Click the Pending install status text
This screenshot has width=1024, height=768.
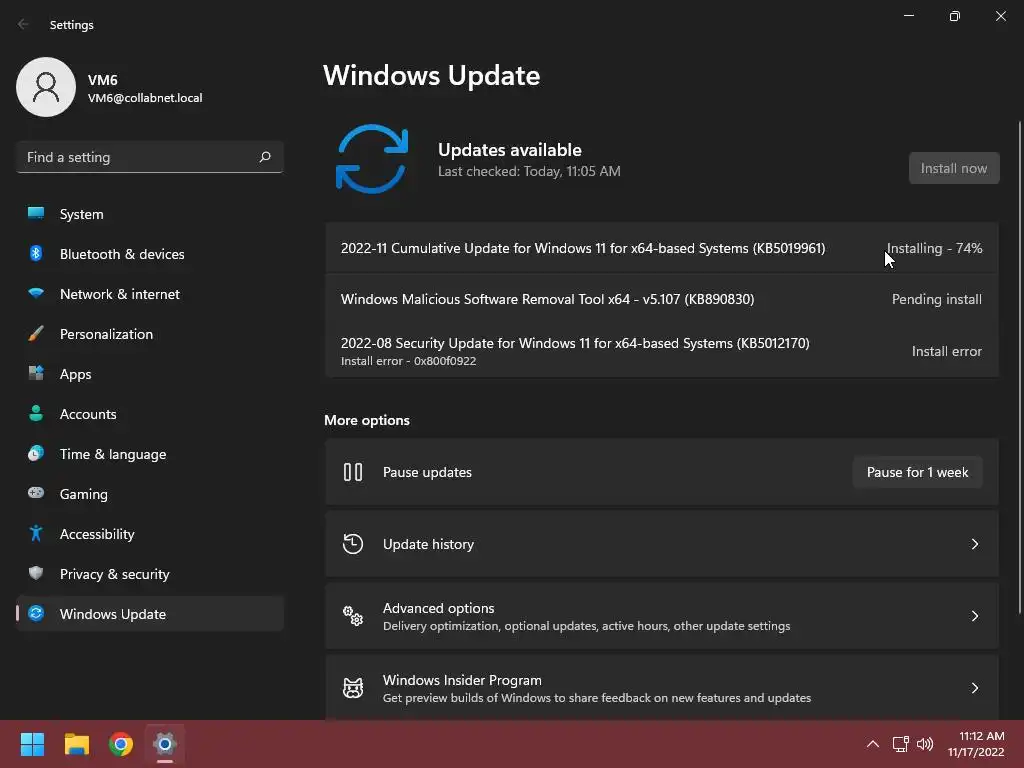pyautogui.click(x=936, y=299)
